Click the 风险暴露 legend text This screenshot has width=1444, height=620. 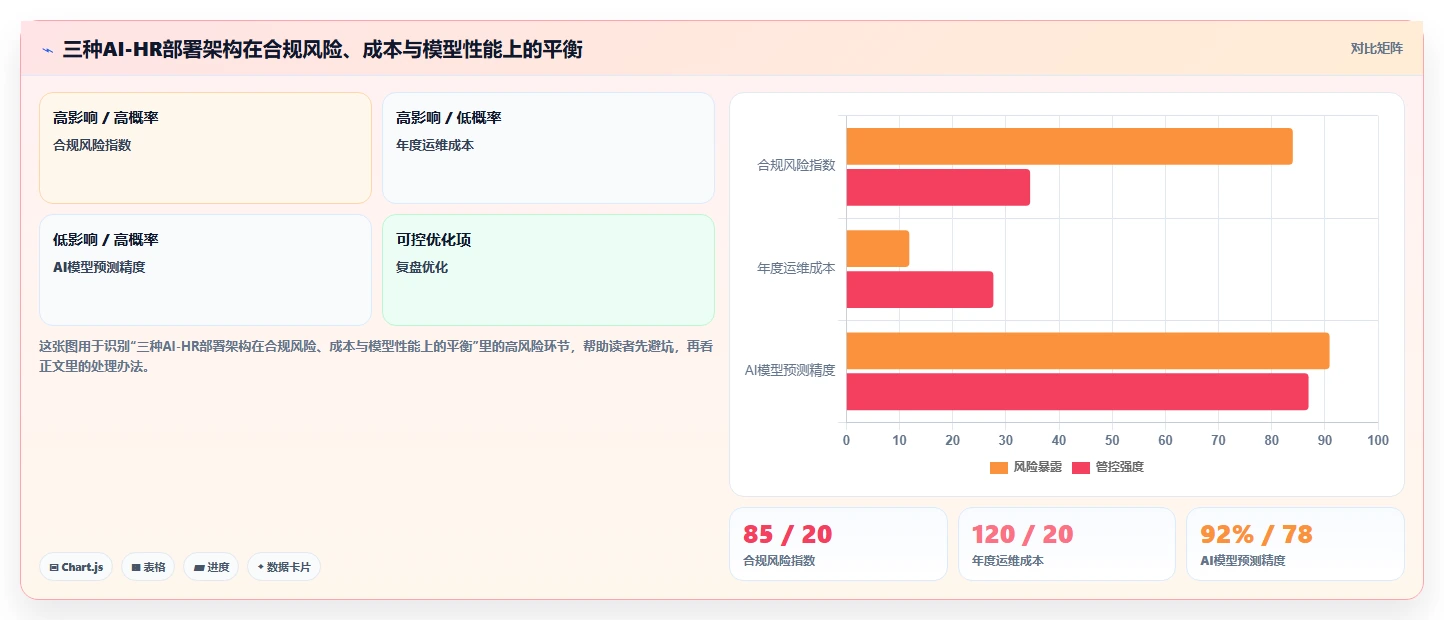(1038, 467)
